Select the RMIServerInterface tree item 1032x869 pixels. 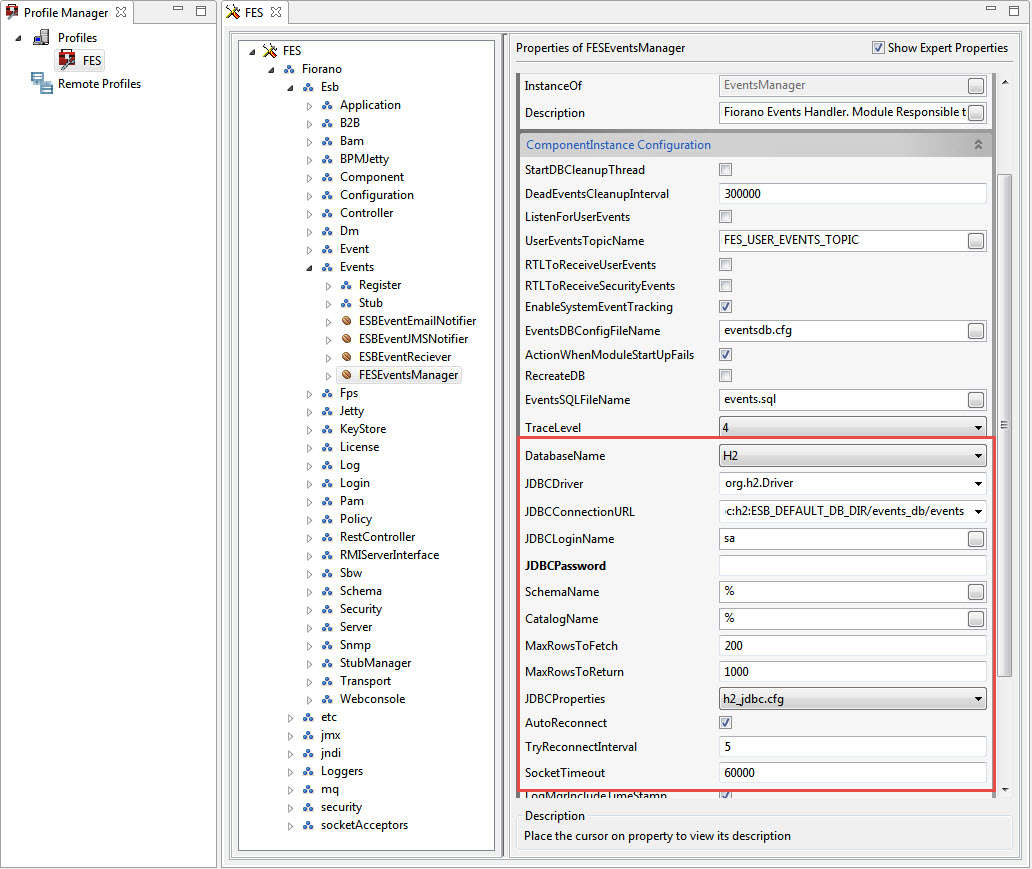389,555
